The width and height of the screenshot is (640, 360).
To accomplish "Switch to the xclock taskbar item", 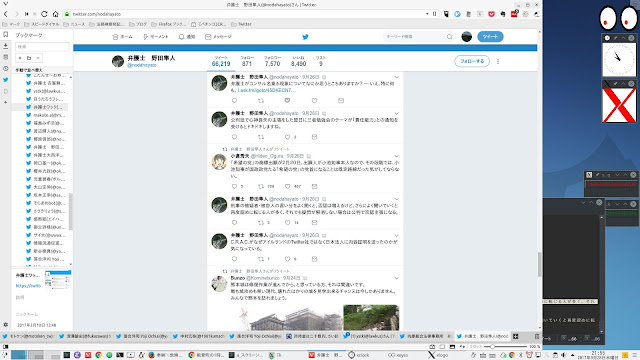I will [x=359, y=355].
